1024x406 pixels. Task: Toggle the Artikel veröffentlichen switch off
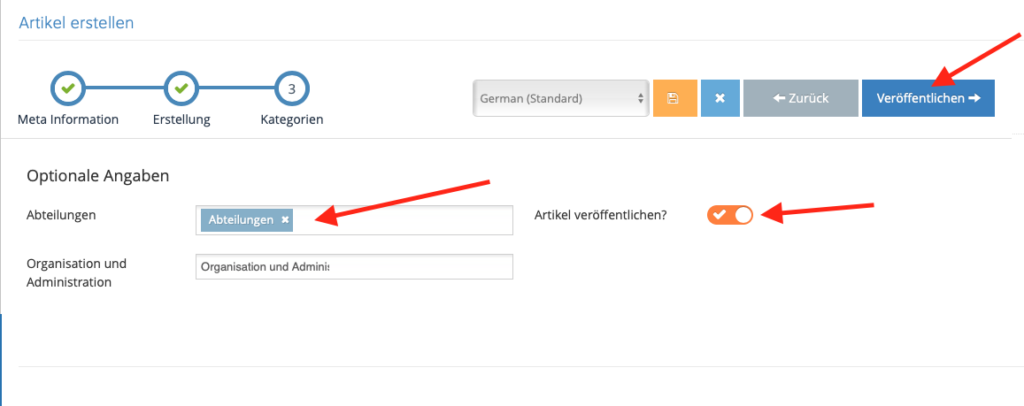pyautogui.click(x=729, y=215)
